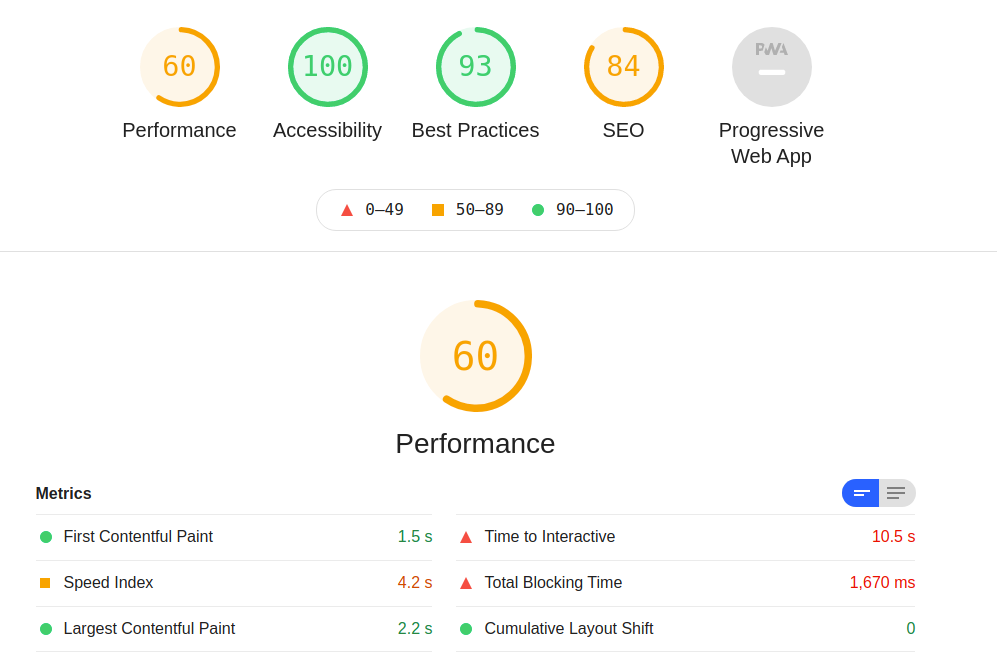The width and height of the screenshot is (997, 655).
Task: Click the Performance score gauge showing 60
Action: 179,67
